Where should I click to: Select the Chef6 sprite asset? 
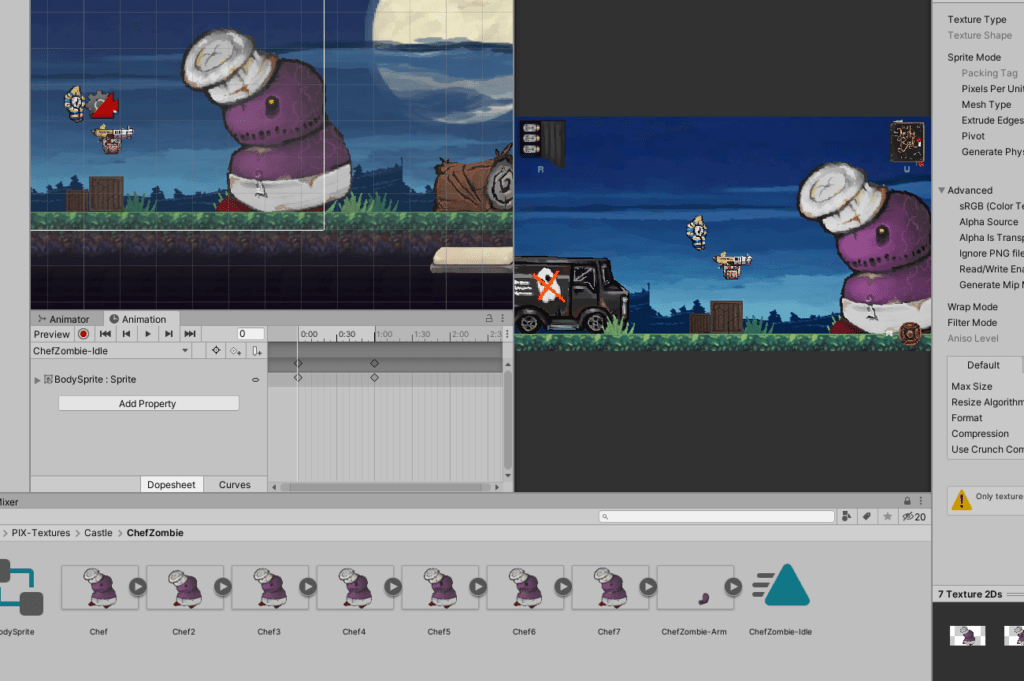(524, 588)
